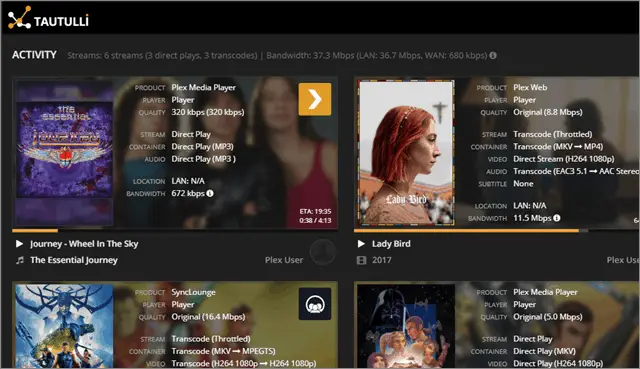640x369 pixels.
Task: Open Plex User link on Journey card
Action: pos(284,260)
